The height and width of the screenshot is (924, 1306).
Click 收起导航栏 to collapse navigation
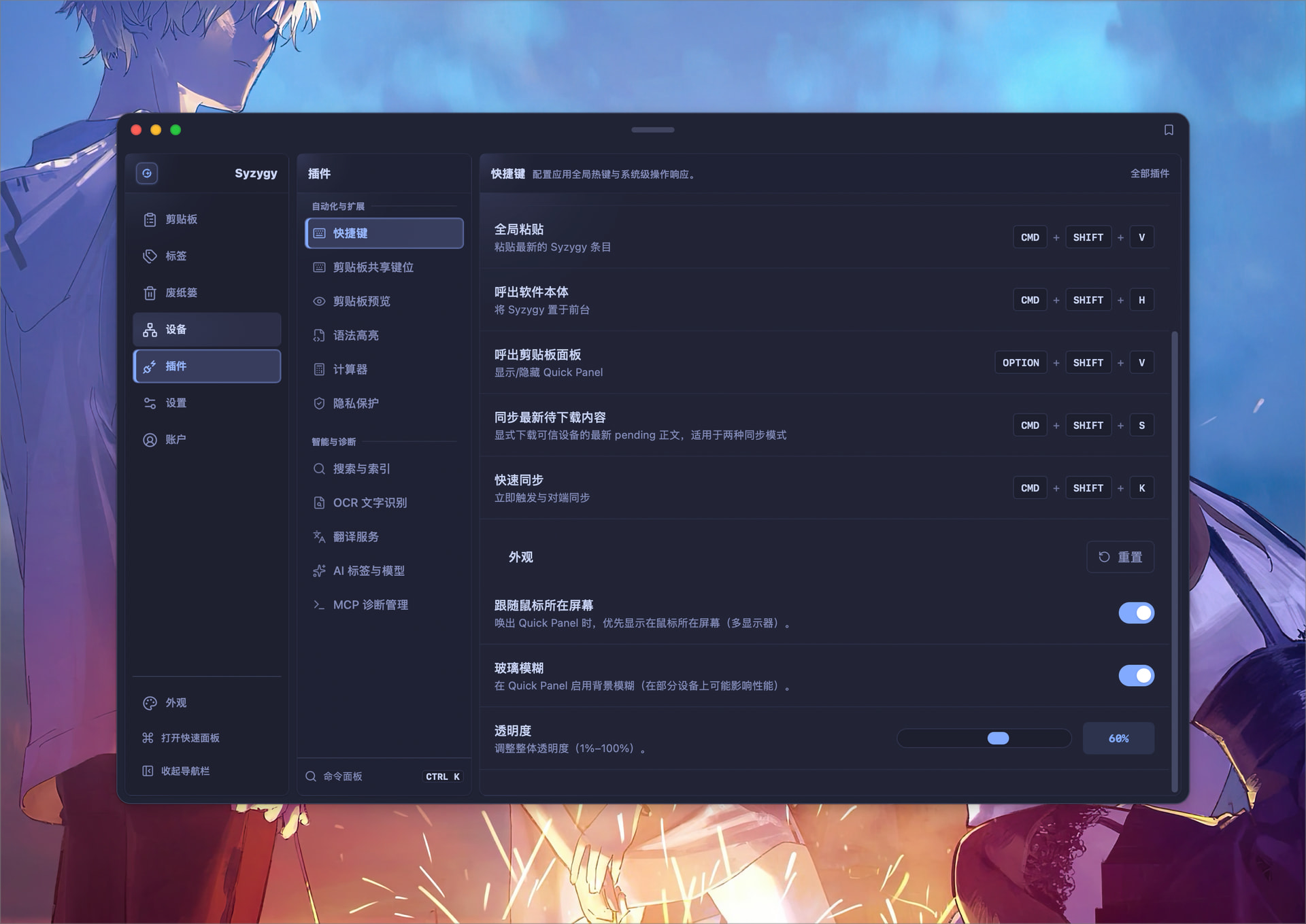coord(207,770)
